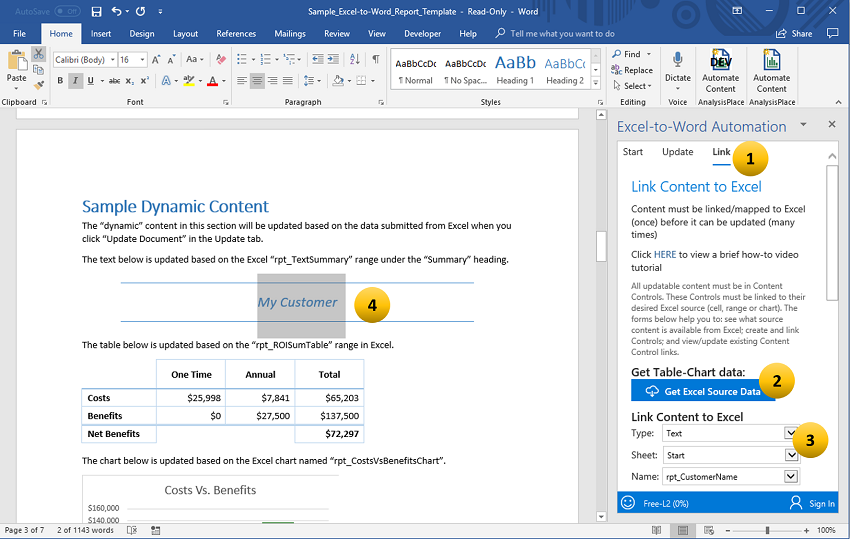Expand the Styles gallery more arrow
The height and width of the screenshot is (539, 850).
[x=596, y=83]
